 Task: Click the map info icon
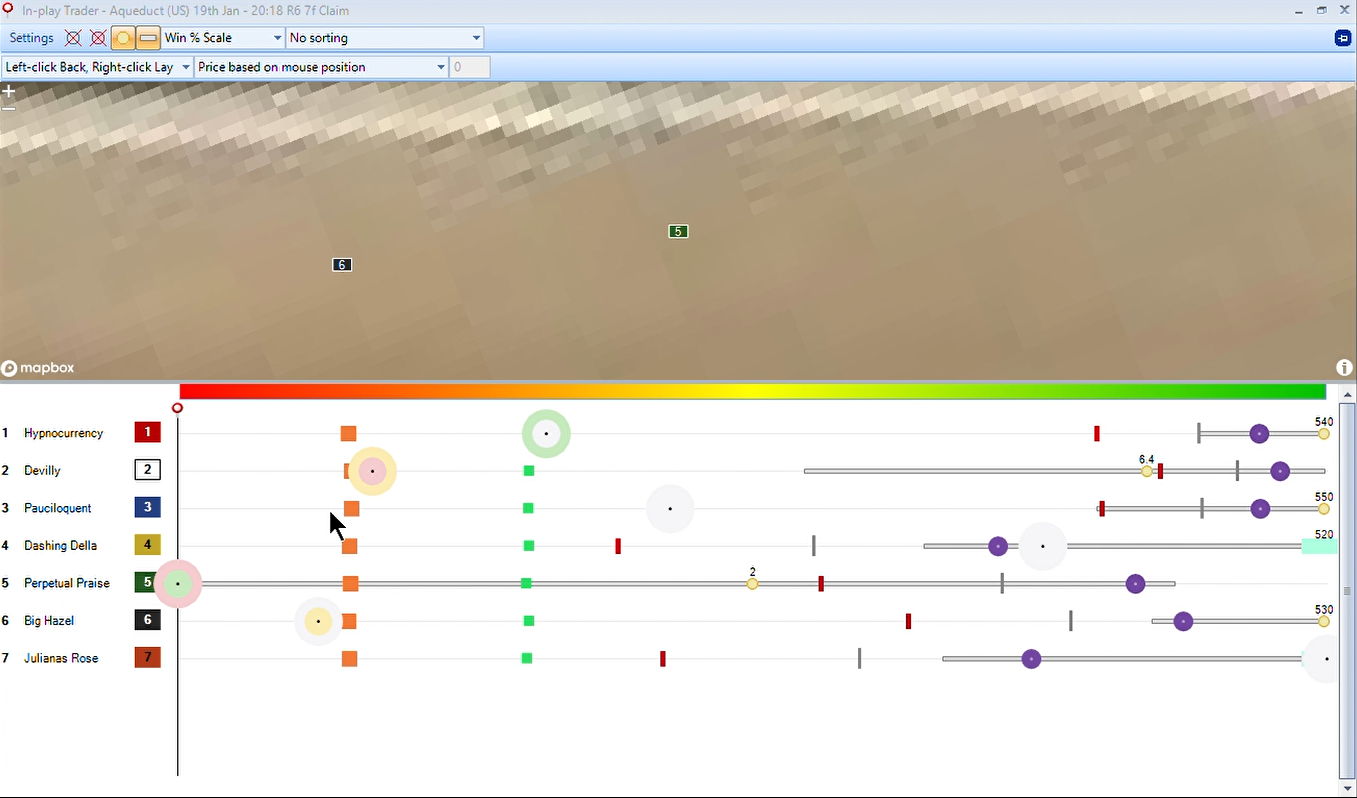pos(1344,368)
